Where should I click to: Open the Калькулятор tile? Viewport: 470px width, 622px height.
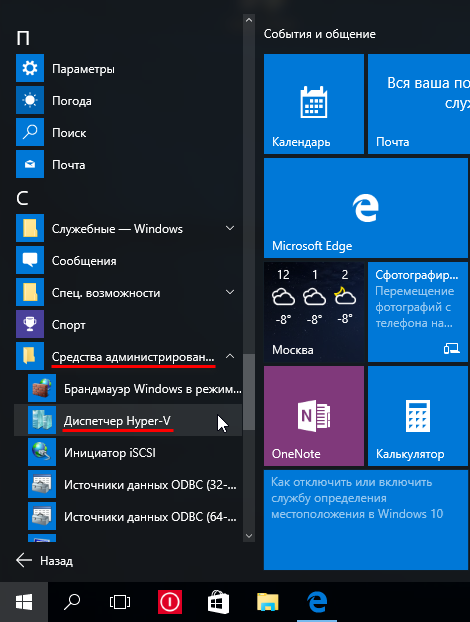click(418, 416)
